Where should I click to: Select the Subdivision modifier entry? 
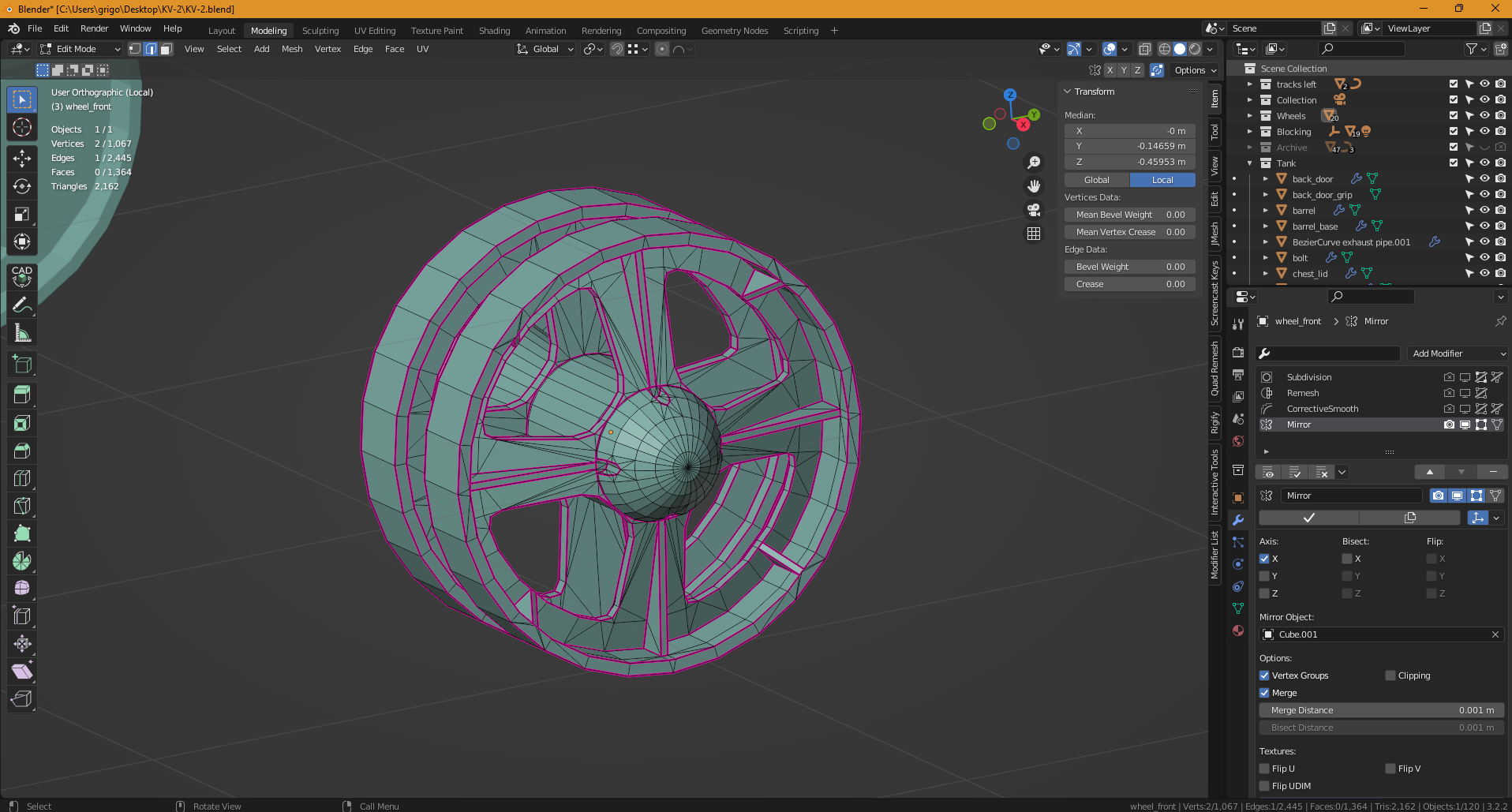(1308, 377)
